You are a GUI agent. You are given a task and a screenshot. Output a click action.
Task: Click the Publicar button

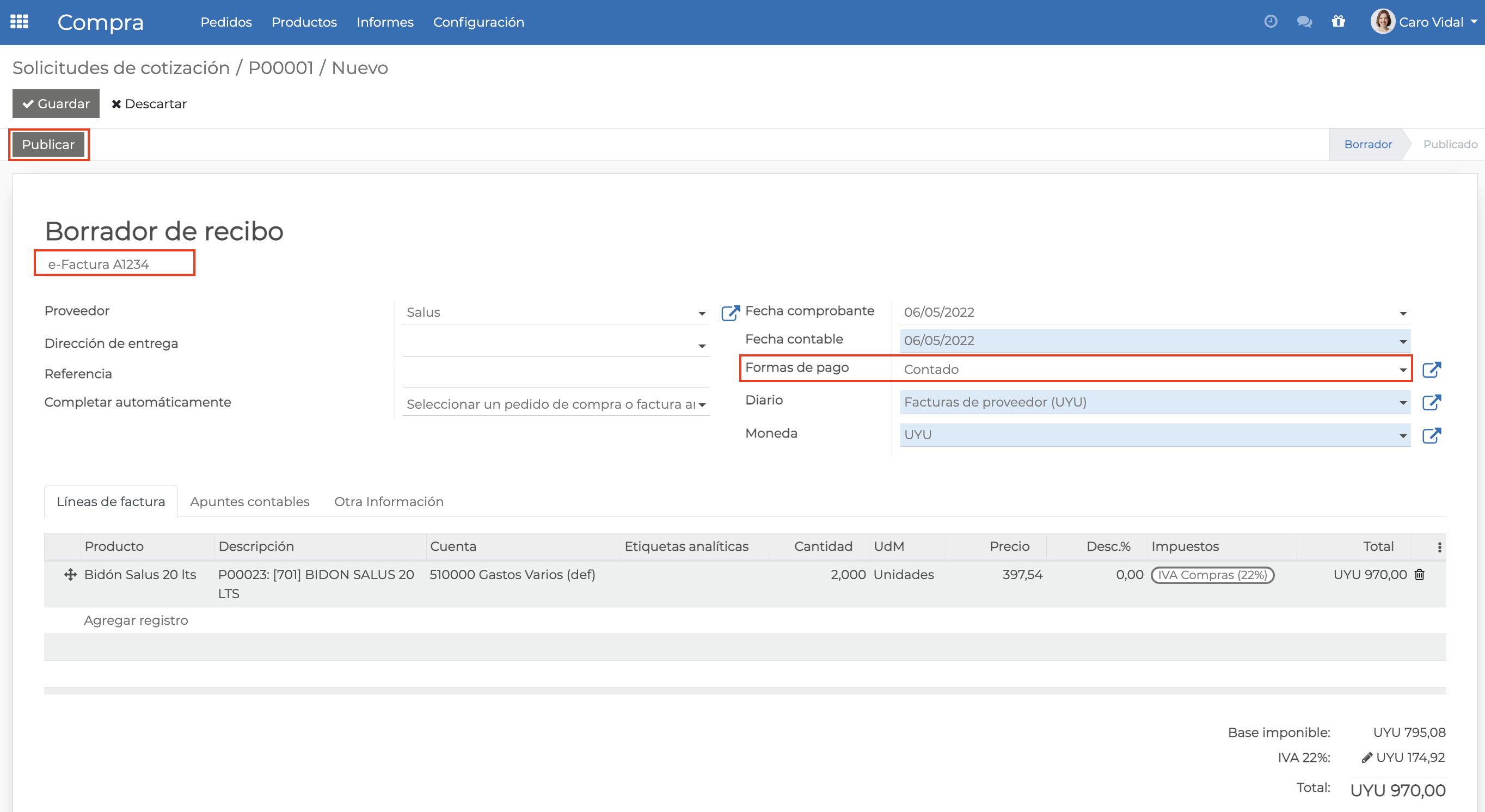click(x=48, y=145)
